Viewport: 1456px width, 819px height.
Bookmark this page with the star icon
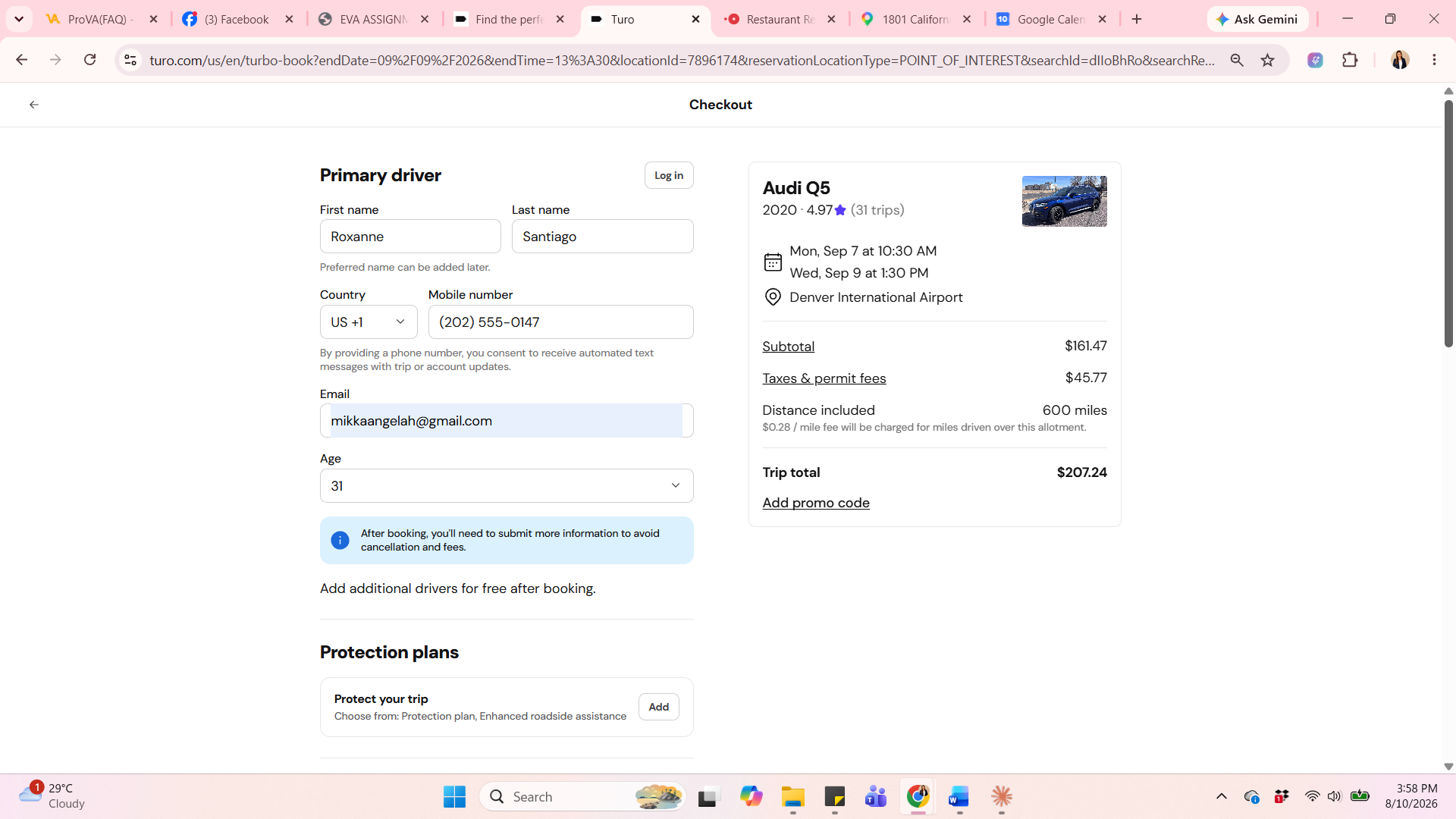click(x=1267, y=60)
